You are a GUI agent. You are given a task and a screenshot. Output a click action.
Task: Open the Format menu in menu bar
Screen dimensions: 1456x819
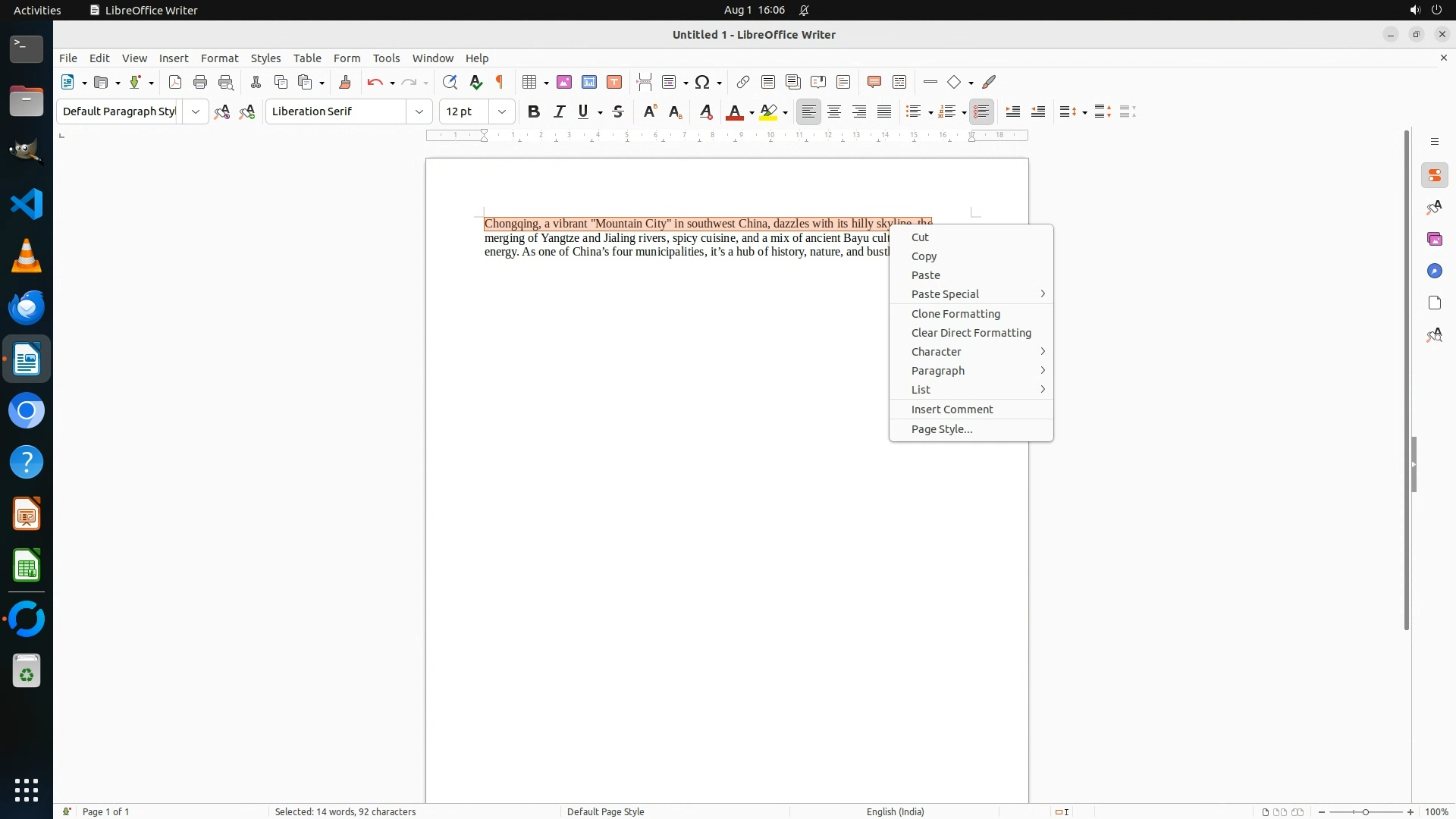point(219,58)
